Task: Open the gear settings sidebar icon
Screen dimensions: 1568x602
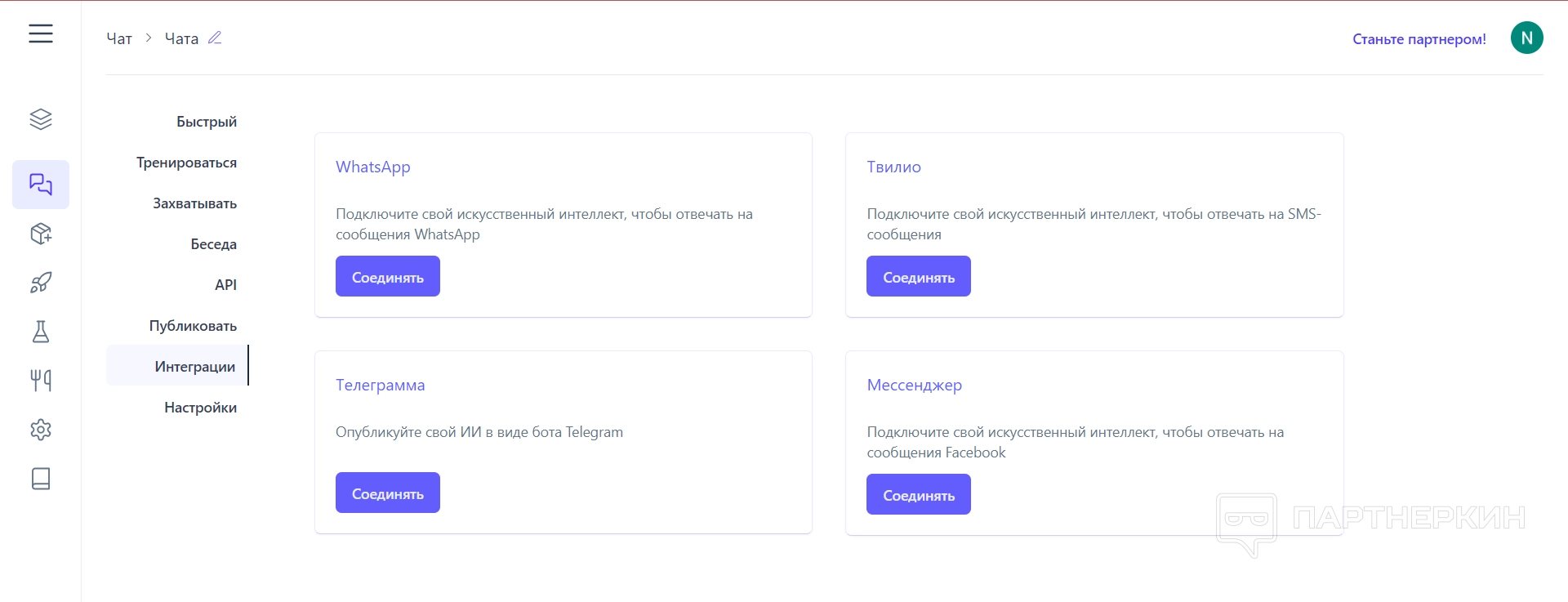Action: point(41,430)
